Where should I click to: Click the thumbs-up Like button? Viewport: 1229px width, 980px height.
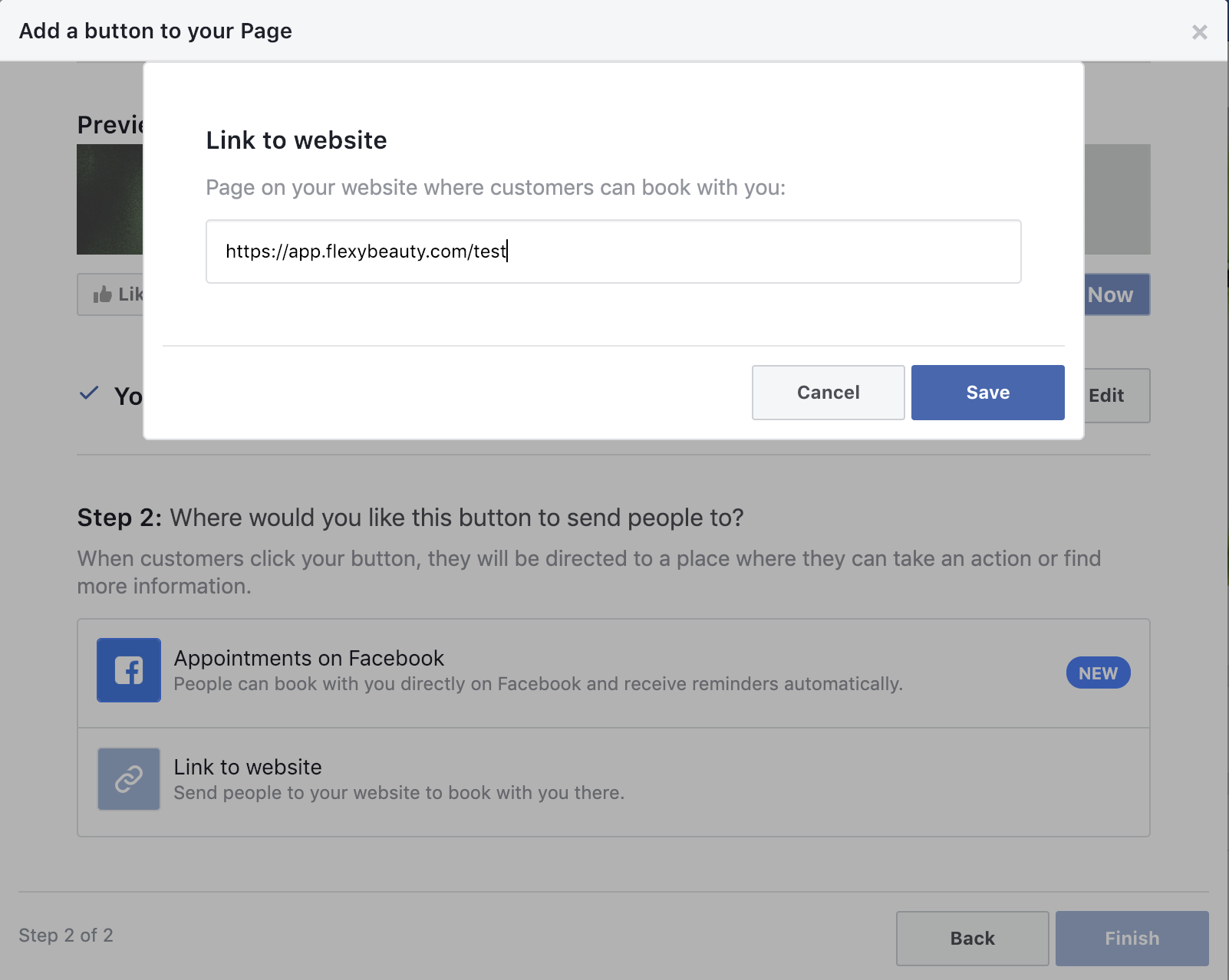click(110, 294)
